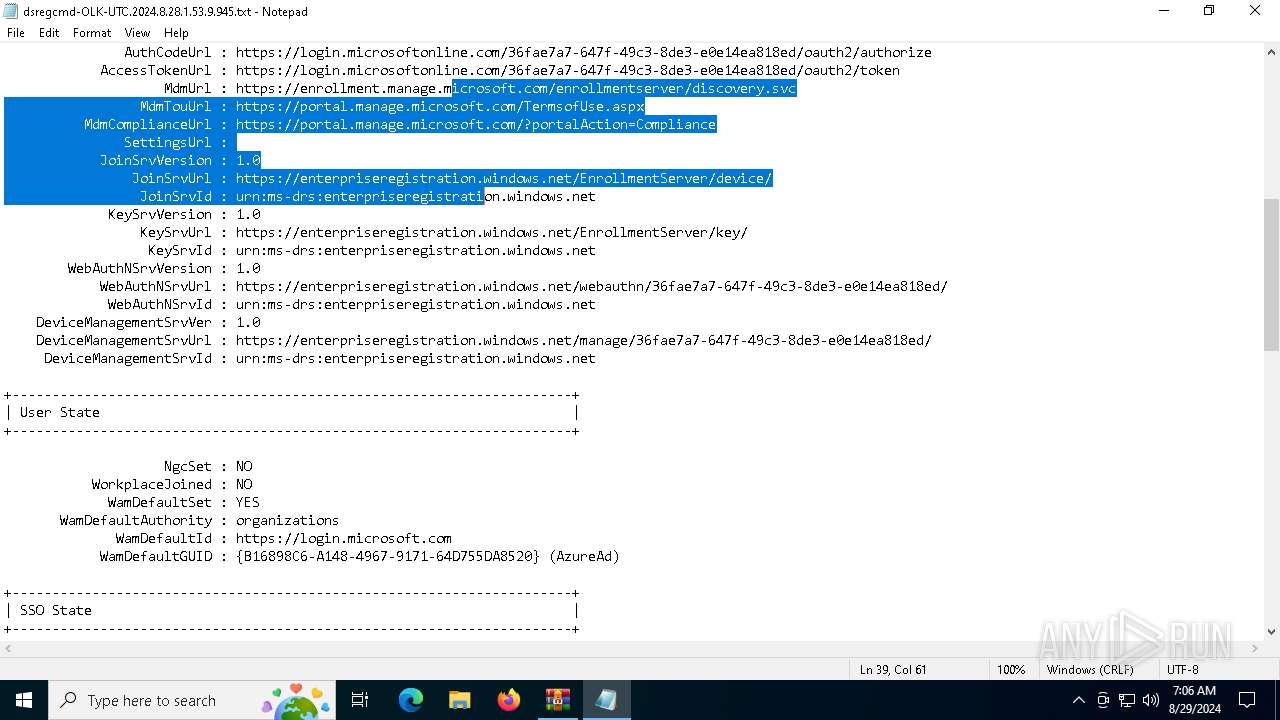Click the horizontal scrollbar left arrow
Viewport: 1280px width, 720px height.
[8, 648]
